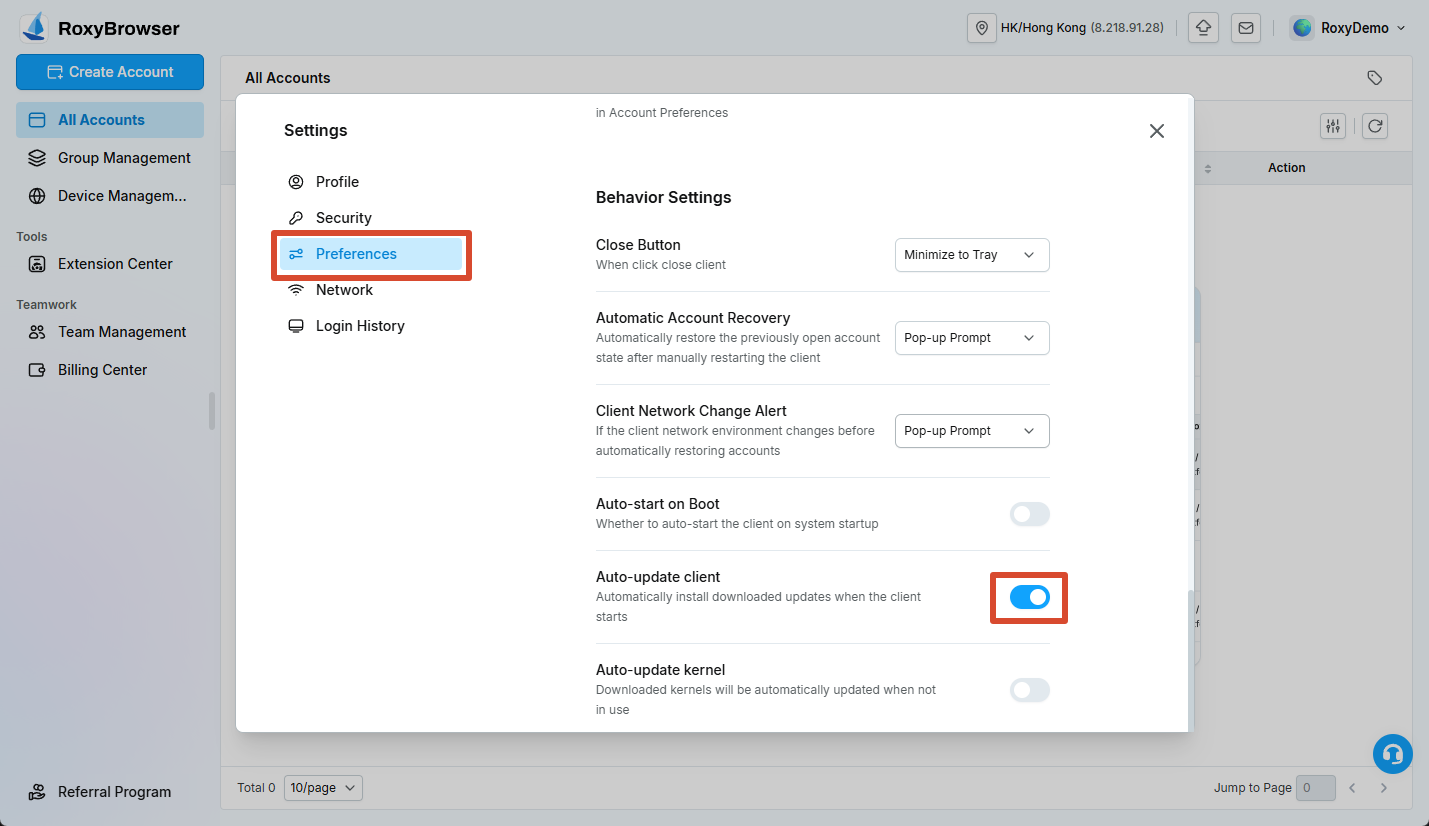
Task: Open Team Management page
Action: (110, 332)
